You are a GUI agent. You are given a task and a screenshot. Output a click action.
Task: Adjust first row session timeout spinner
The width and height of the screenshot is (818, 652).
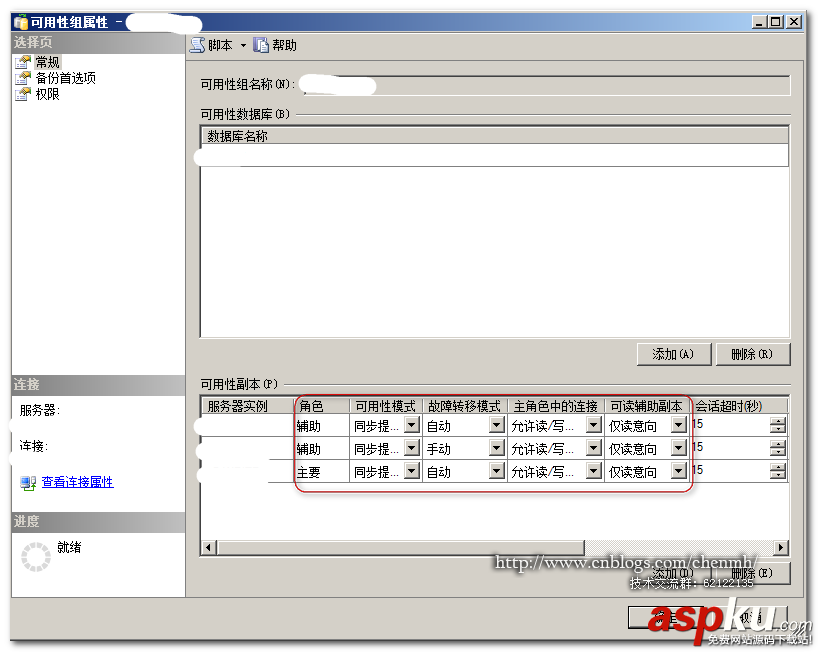click(x=778, y=425)
